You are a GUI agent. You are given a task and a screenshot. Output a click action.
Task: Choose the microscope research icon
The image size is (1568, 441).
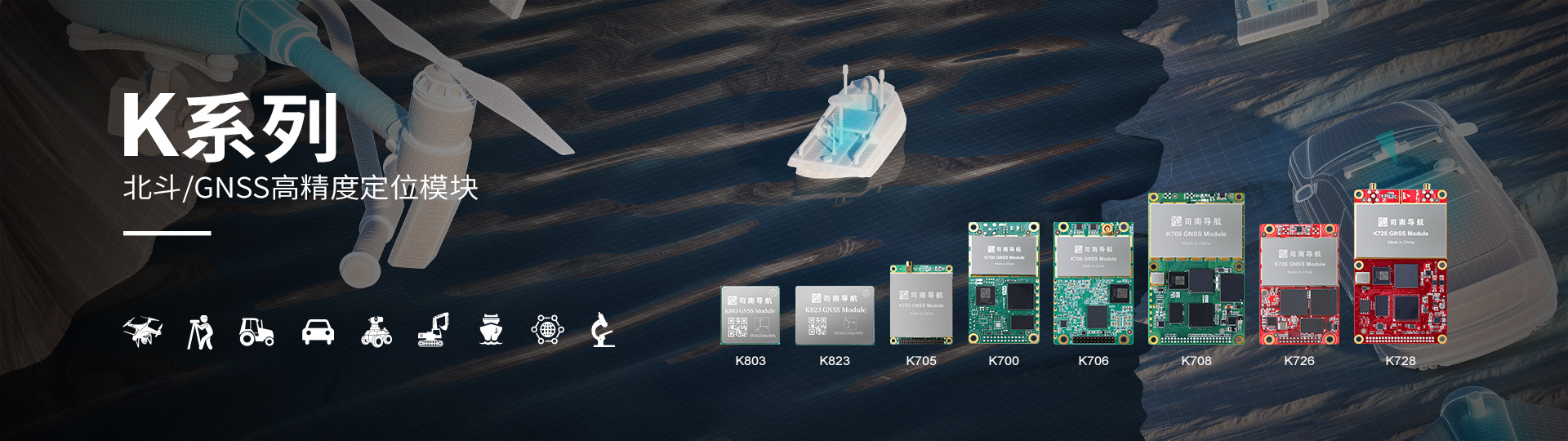(x=603, y=330)
